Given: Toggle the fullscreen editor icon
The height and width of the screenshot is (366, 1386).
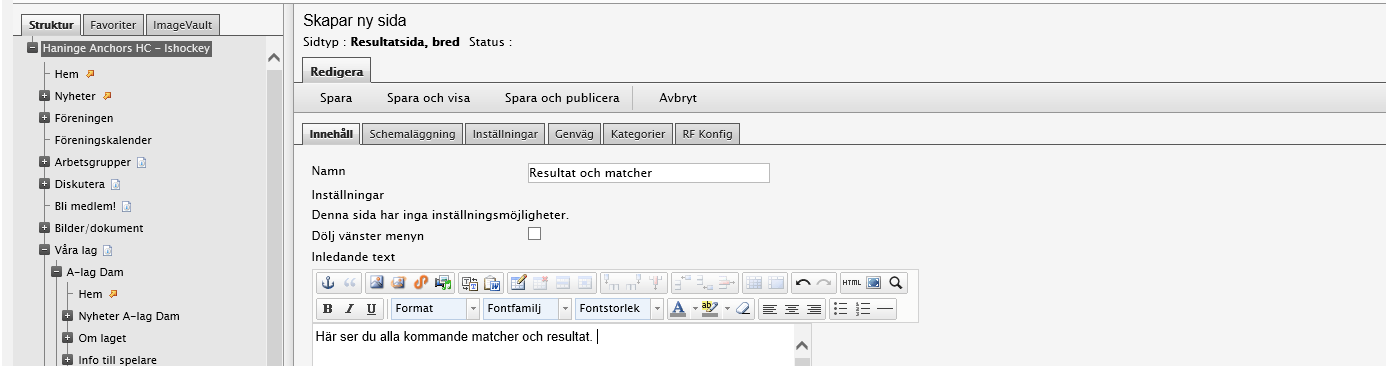Looking at the screenshot, I should tap(873, 283).
